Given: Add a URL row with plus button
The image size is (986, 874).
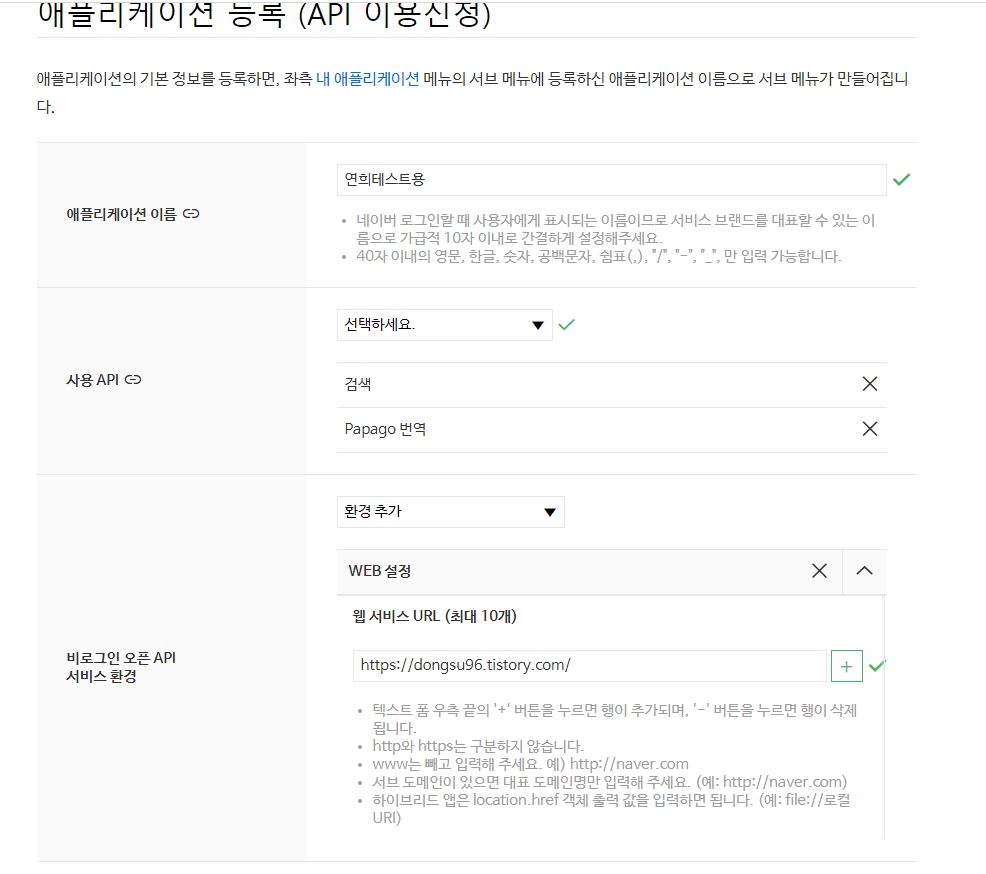Looking at the screenshot, I should click(x=846, y=666).
